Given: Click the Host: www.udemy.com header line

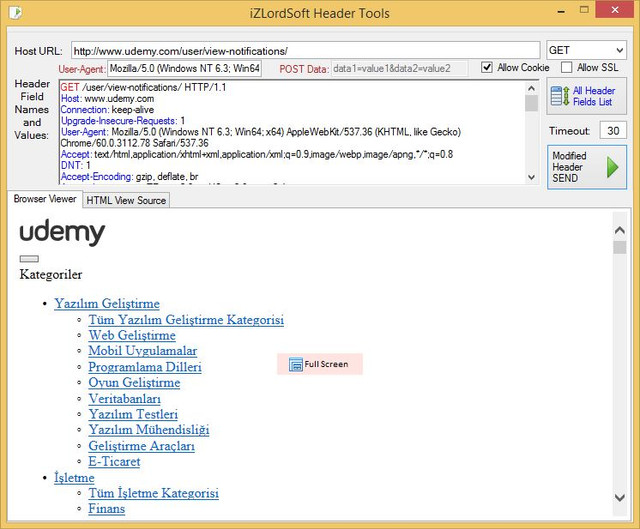Looking at the screenshot, I should [x=107, y=99].
